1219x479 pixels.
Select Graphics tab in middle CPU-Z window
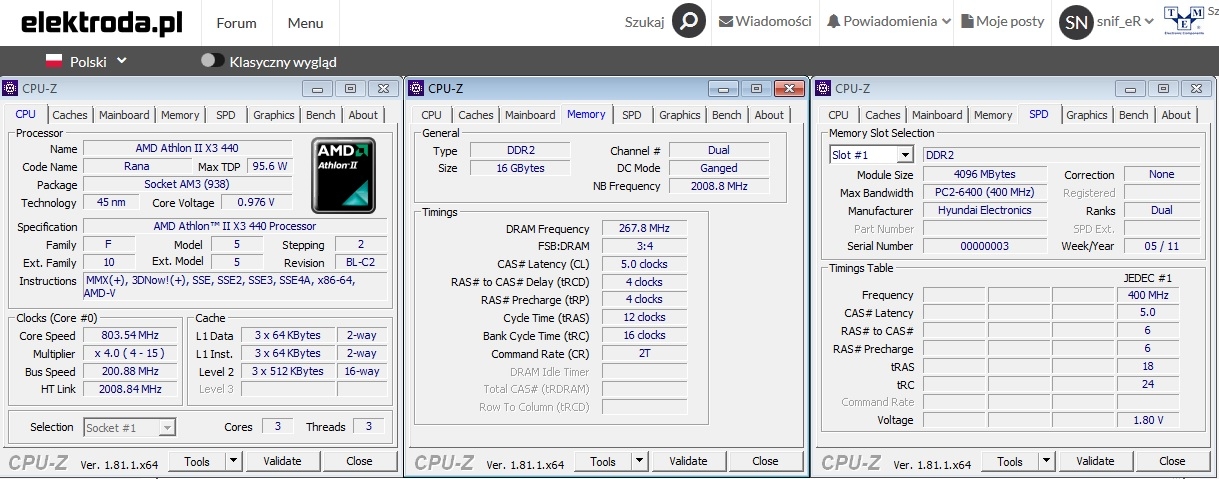(x=680, y=115)
